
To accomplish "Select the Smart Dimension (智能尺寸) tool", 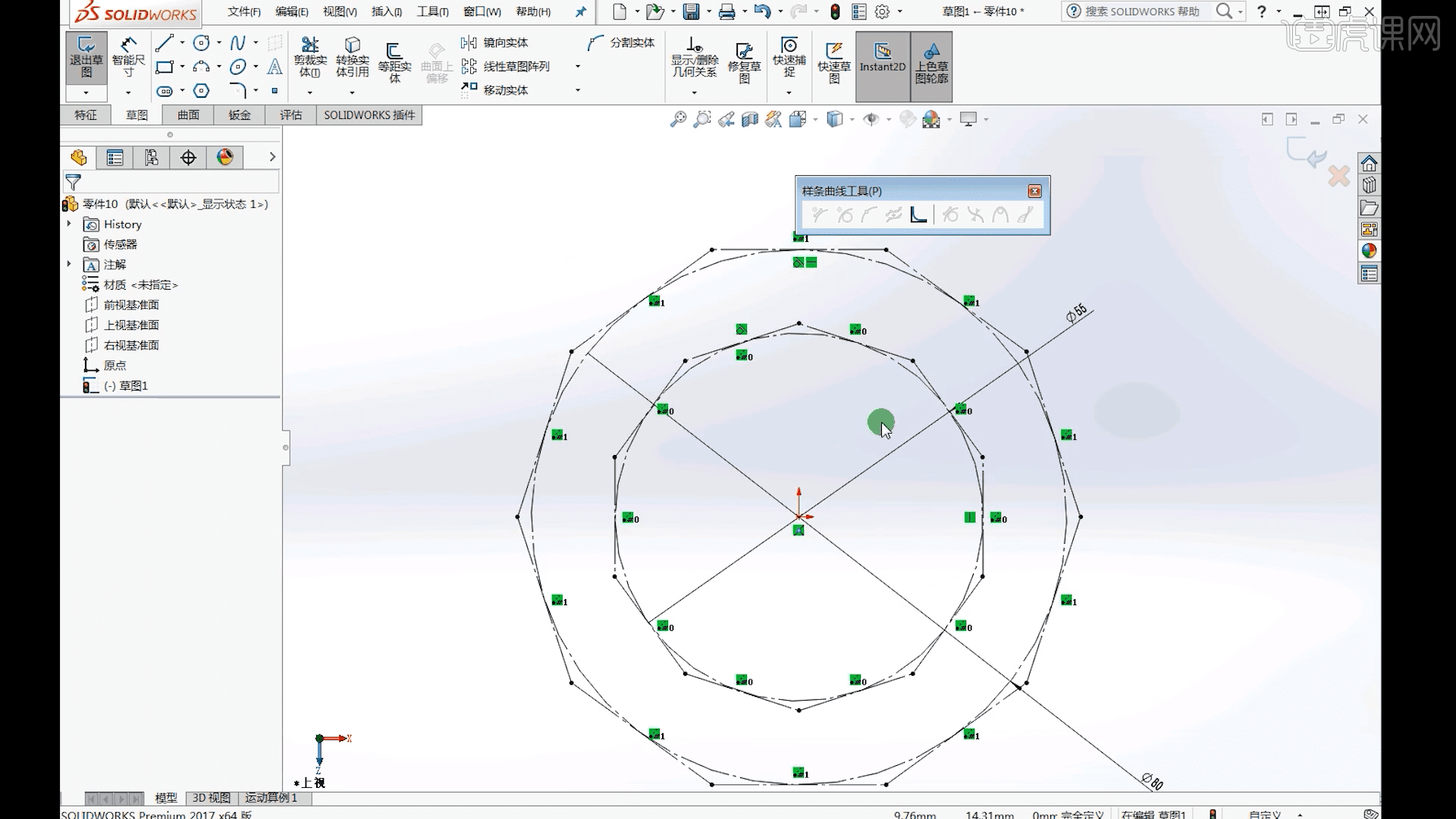I will [x=128, y=57].
